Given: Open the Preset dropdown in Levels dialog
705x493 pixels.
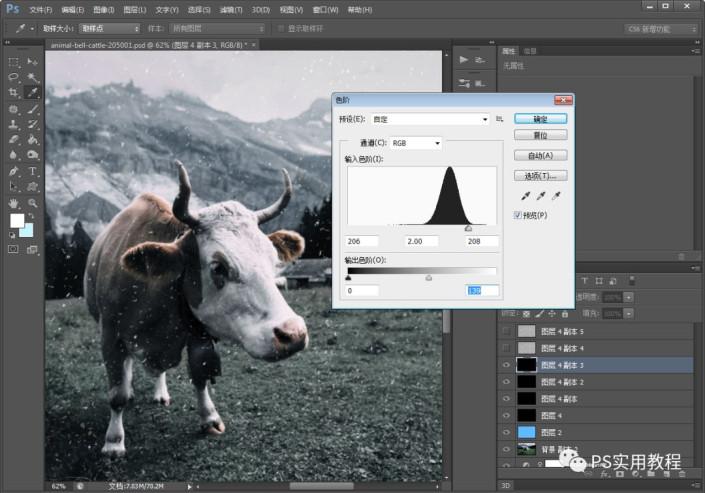Looking at the screenshot, I should (x=430, y=119).
